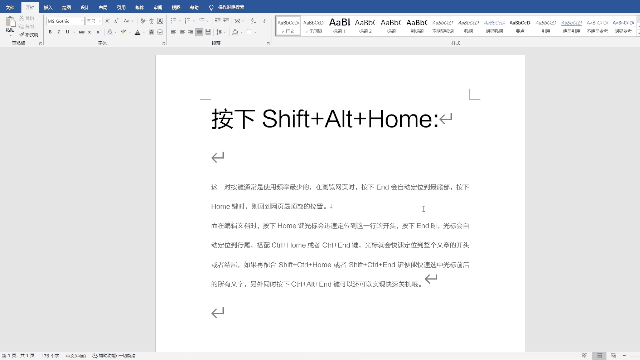
Task: Toggle Strikethrough formatting
Action: coord(82,32)
